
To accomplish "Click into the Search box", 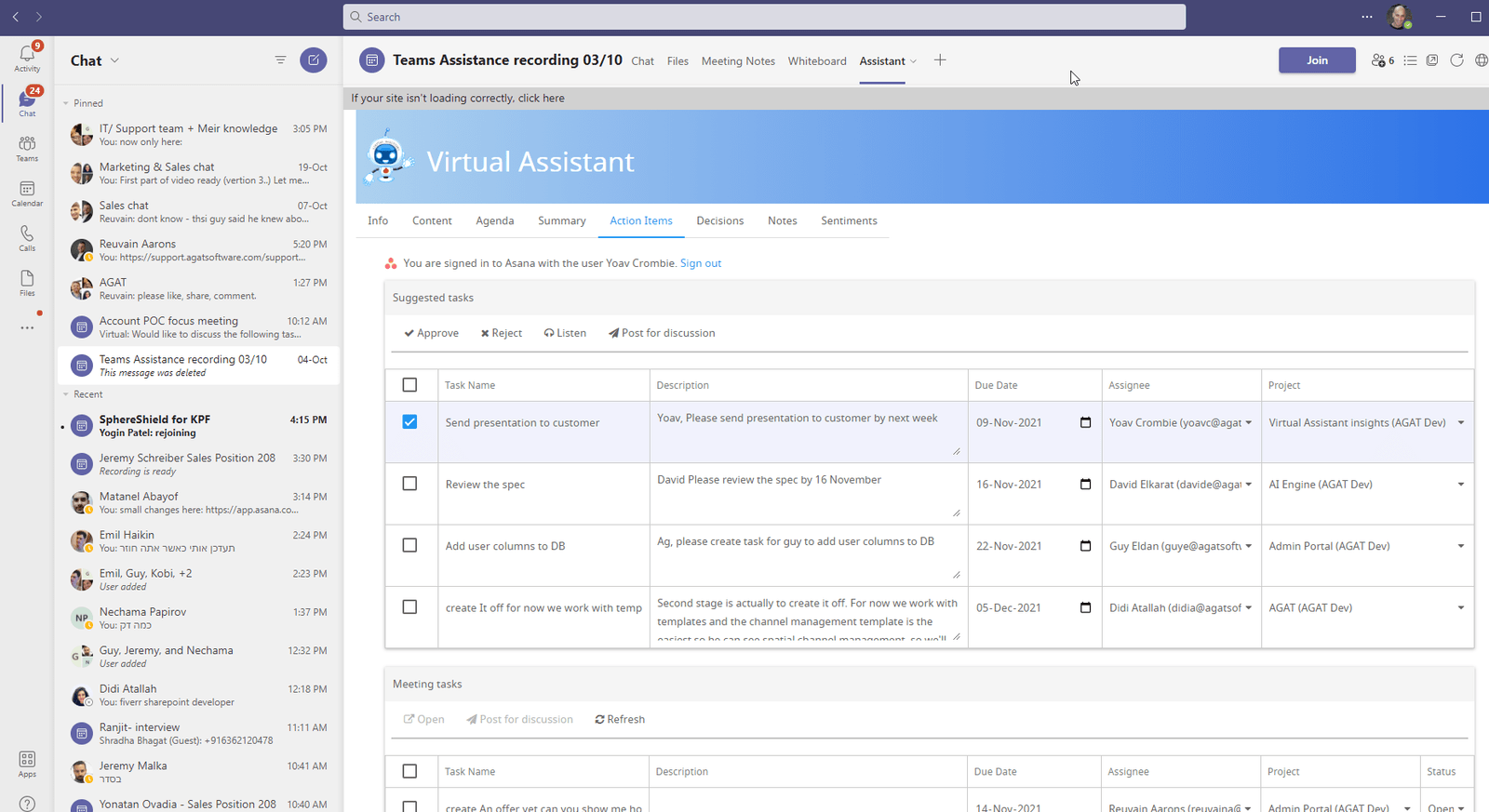I will click(x=764, y=17).
